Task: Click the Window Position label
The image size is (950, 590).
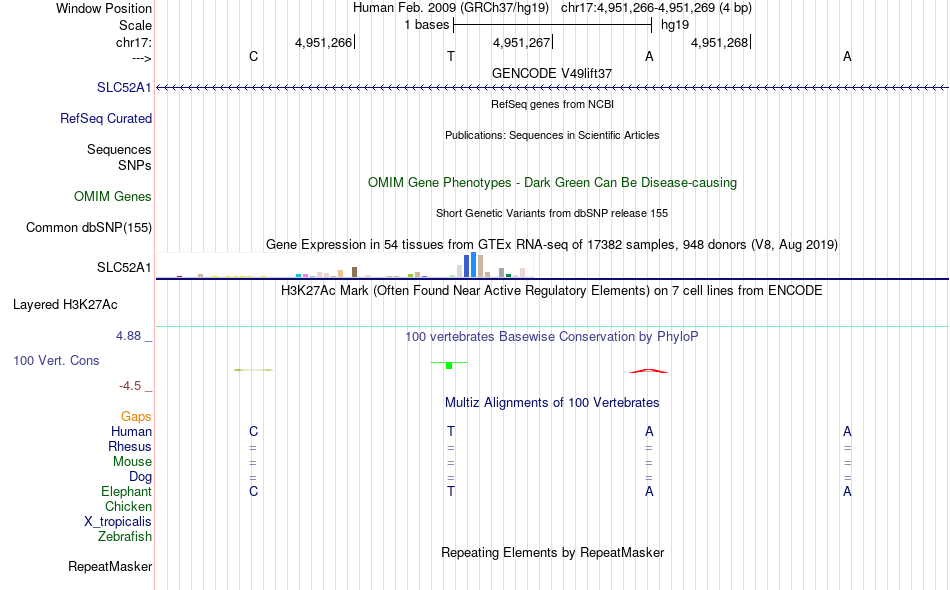Action: 104,8
